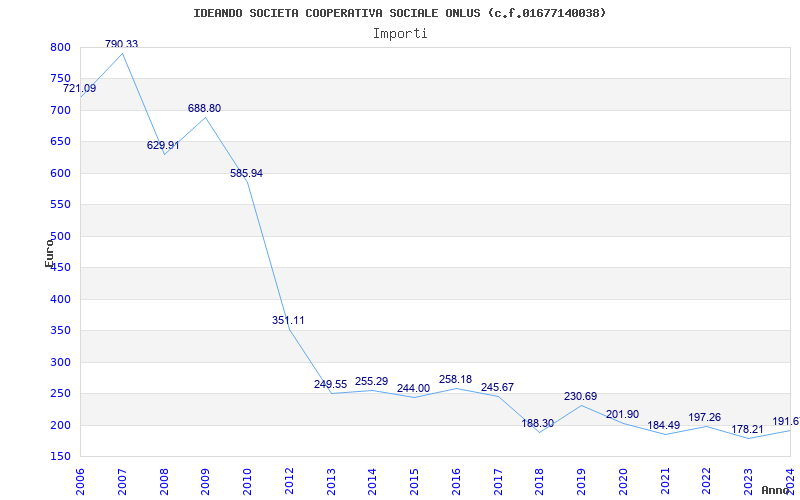Select the 188.30 data label
The width and height of the screenshot is (800, 500).
coord(538,423)
